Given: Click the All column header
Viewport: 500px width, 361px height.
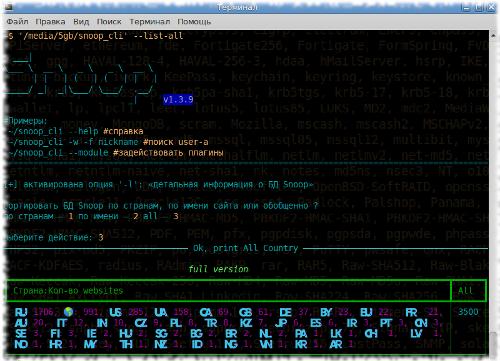Looking at the screenshot, I should click(465, 290).
